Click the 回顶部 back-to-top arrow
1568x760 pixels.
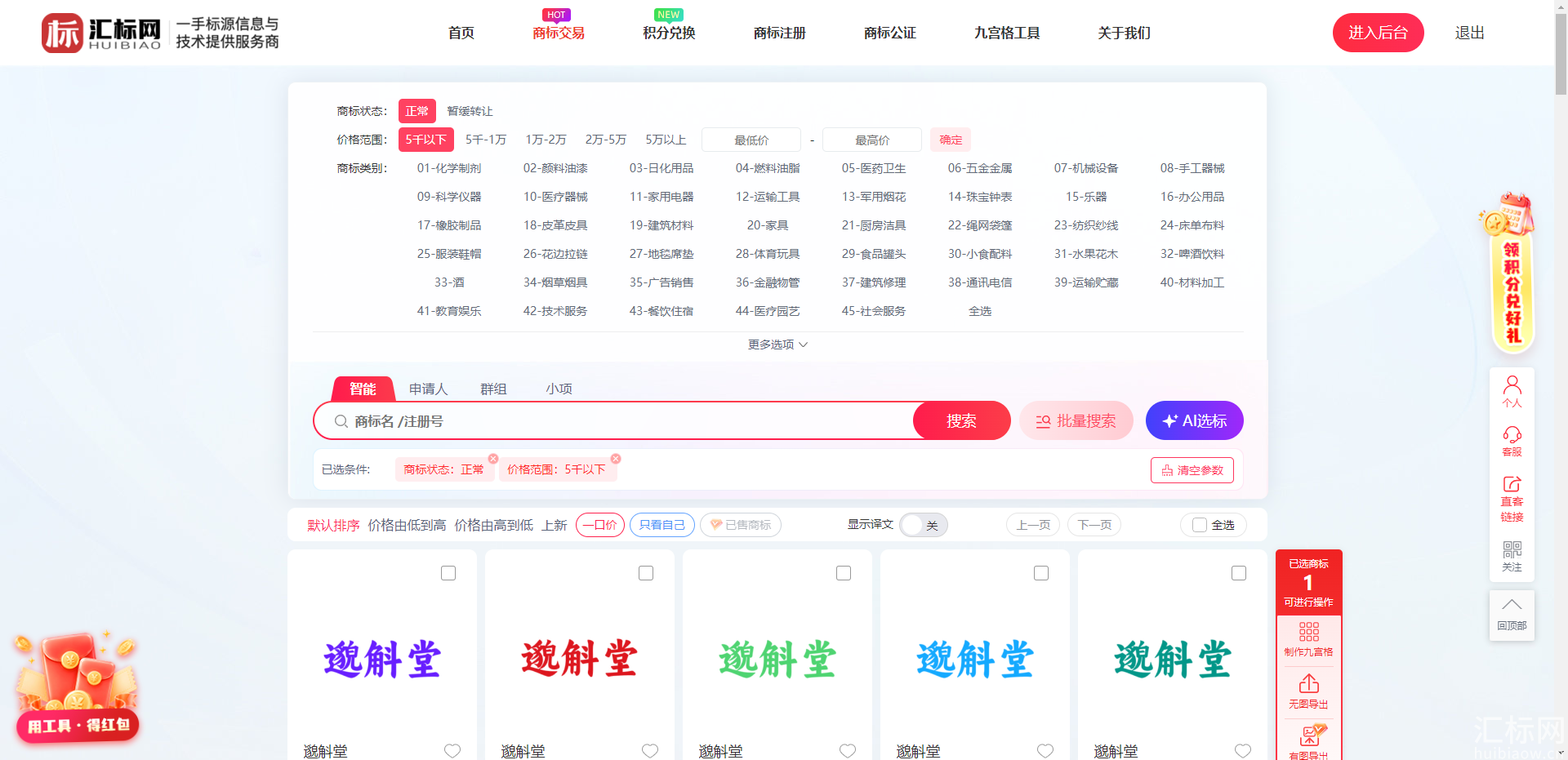click(x=1512, y=614)
